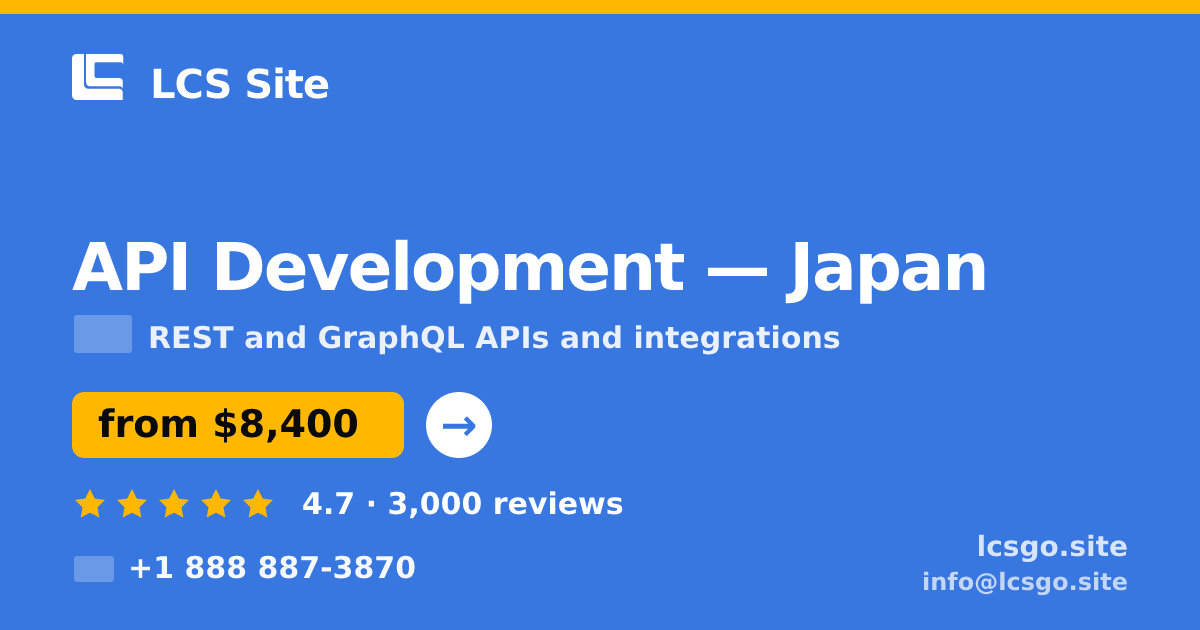Viewport: 1200px width, 630px height.
Task: Click the LCS Site brand name
Action: [x=240, y=84]
